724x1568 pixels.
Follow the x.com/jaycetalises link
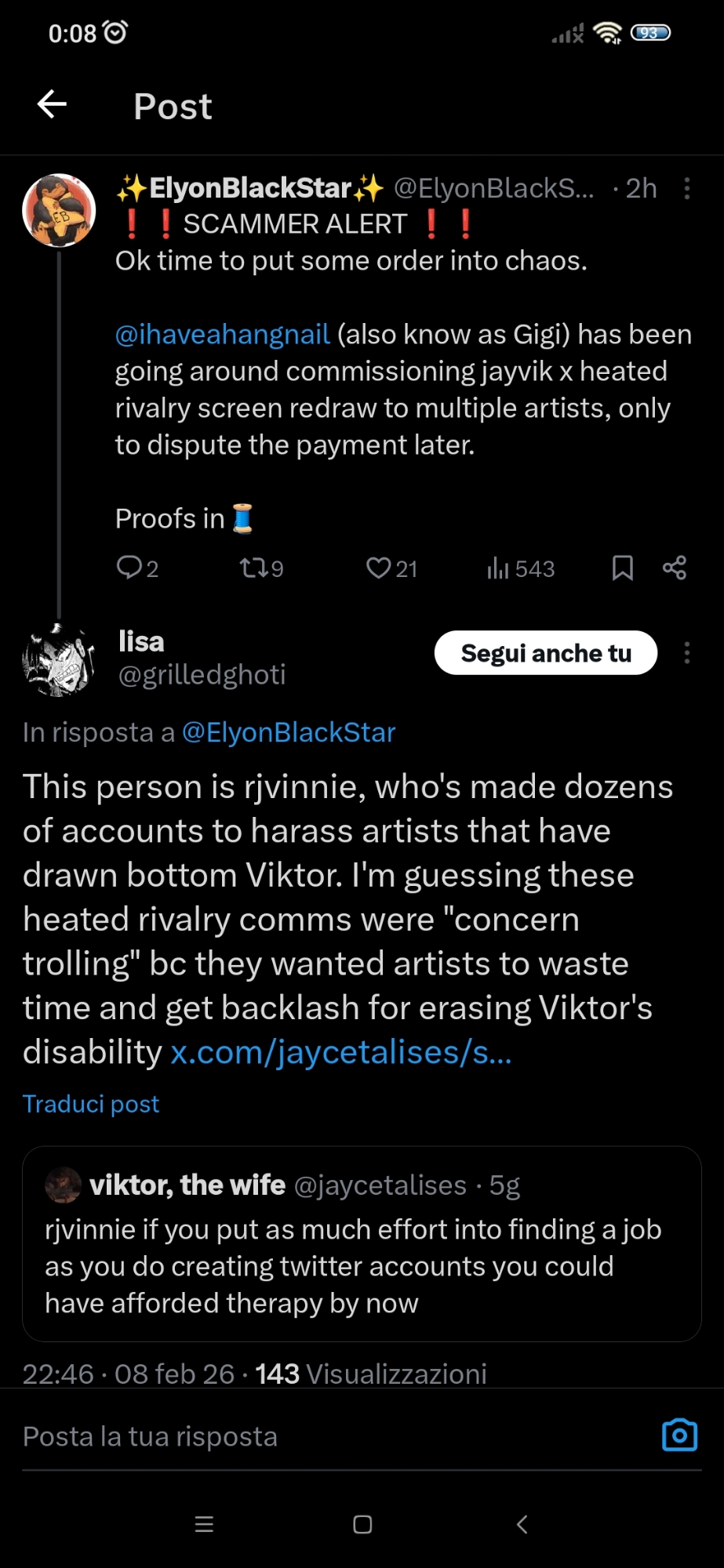click(341, 1053)
